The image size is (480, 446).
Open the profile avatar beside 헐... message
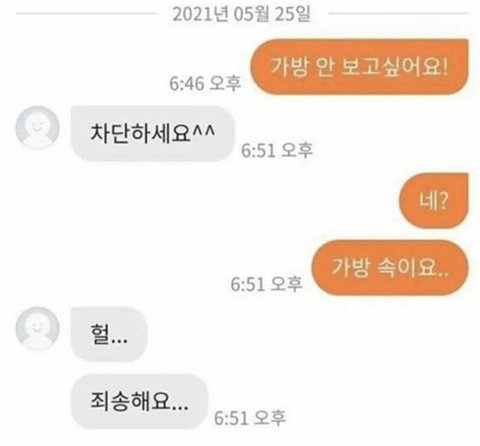38,329
